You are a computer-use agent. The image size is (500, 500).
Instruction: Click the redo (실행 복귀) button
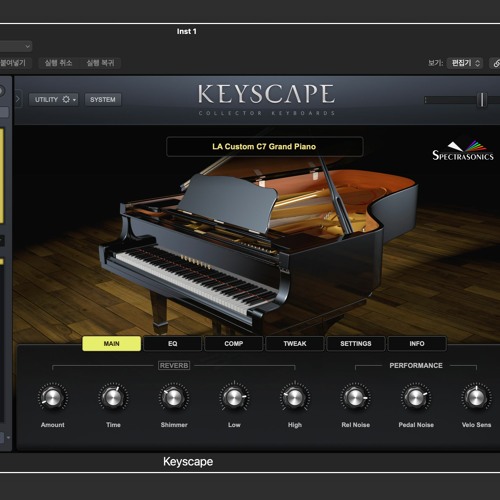coord(100,63)
